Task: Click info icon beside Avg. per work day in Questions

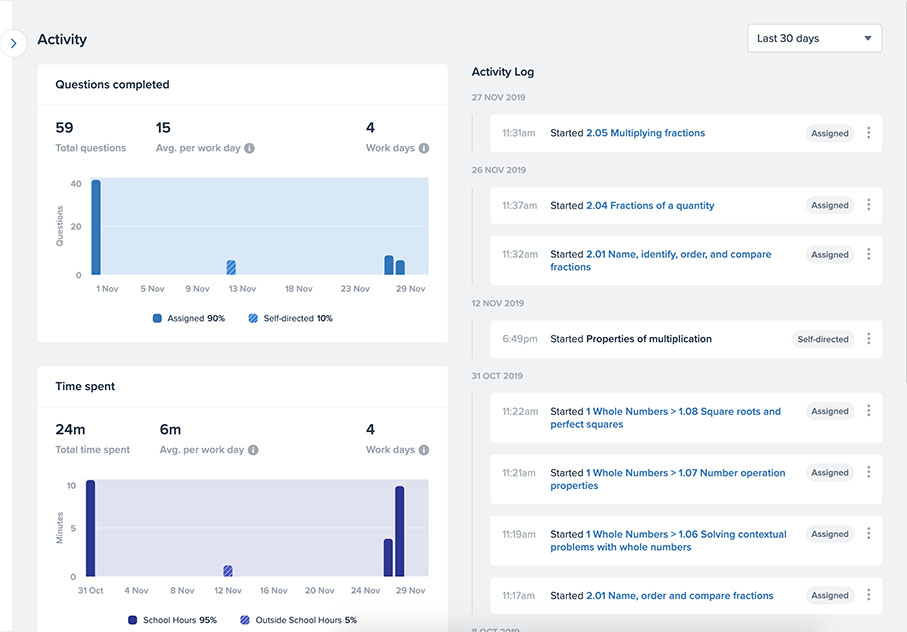Action: tap(250, 148)
